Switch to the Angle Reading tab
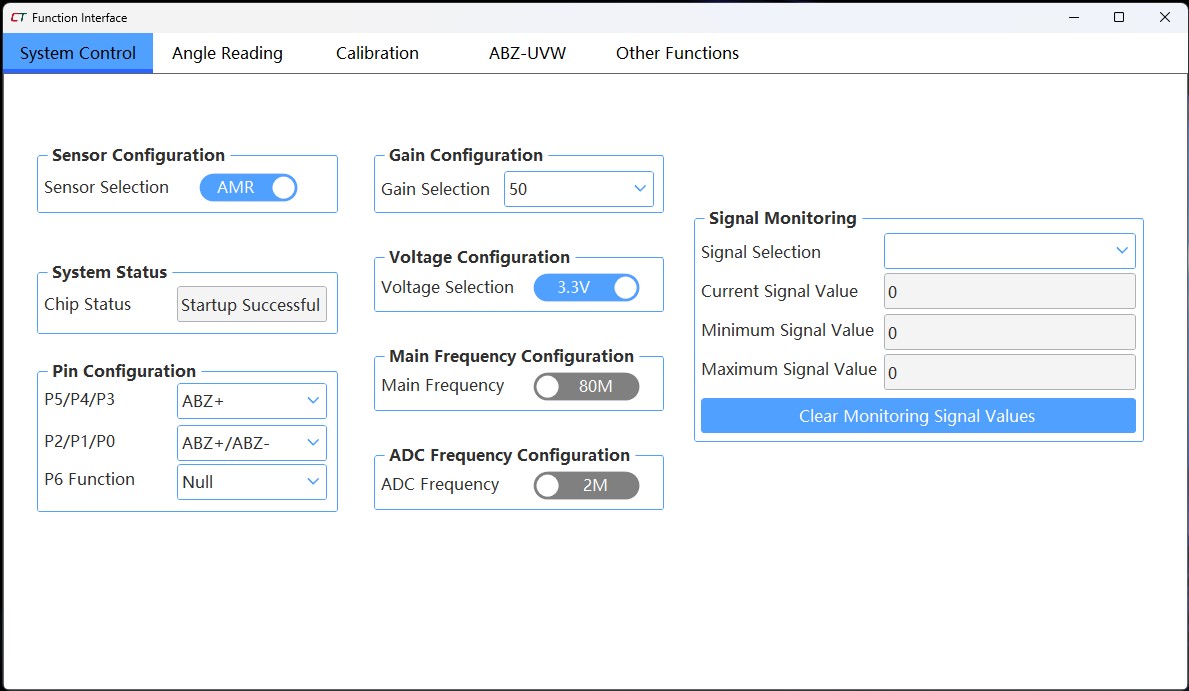1189x691 pixels. tap(227, 53)
